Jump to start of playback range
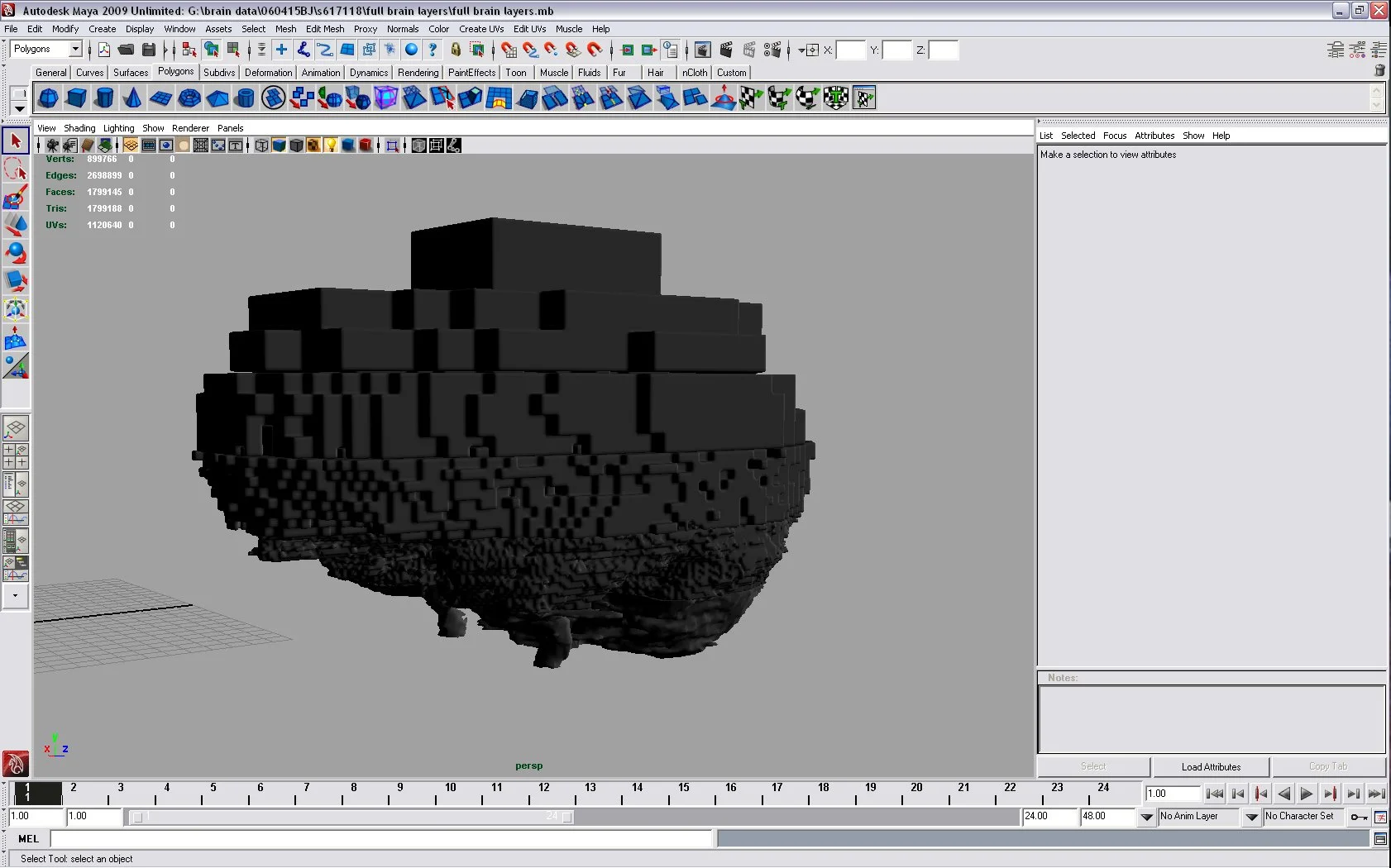Image resolution: width=1391 pixels, height=868 pixels. coord(1214,794)
